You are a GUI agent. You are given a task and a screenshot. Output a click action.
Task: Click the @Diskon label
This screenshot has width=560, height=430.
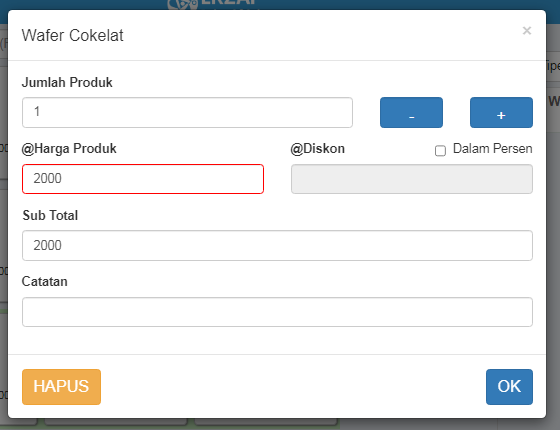pos(318,149)
